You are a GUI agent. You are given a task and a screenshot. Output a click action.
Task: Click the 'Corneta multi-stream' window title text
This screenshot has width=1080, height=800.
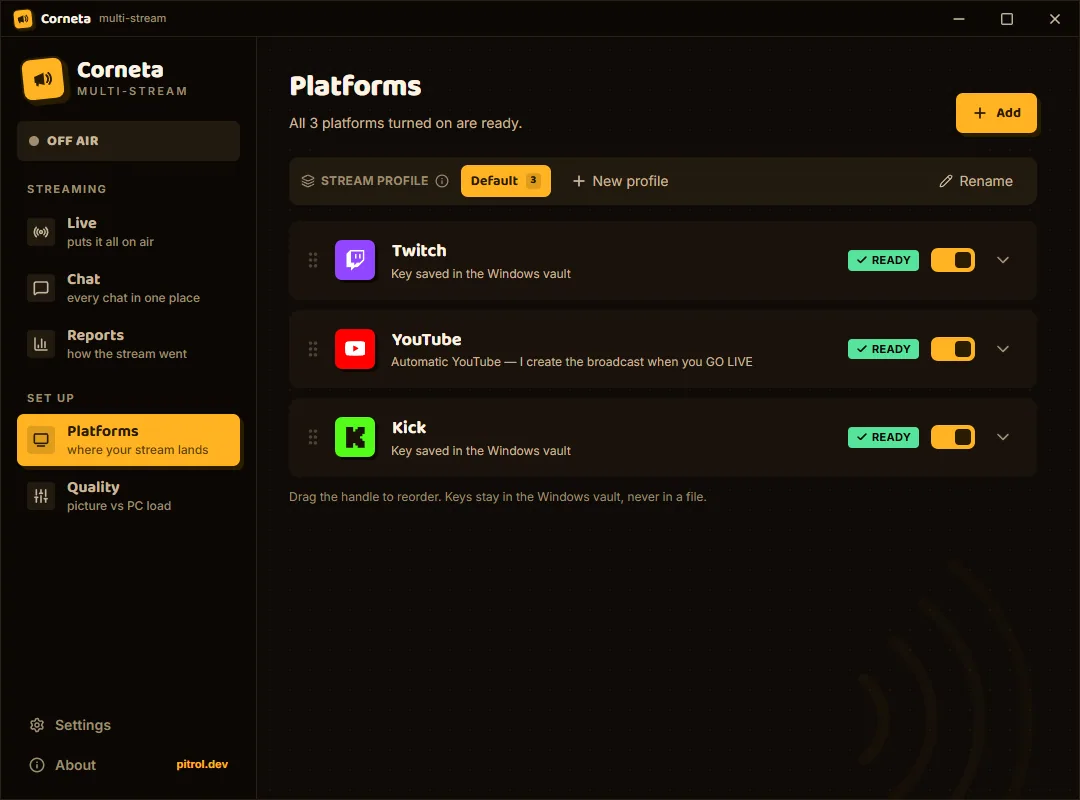click(103, 19)
